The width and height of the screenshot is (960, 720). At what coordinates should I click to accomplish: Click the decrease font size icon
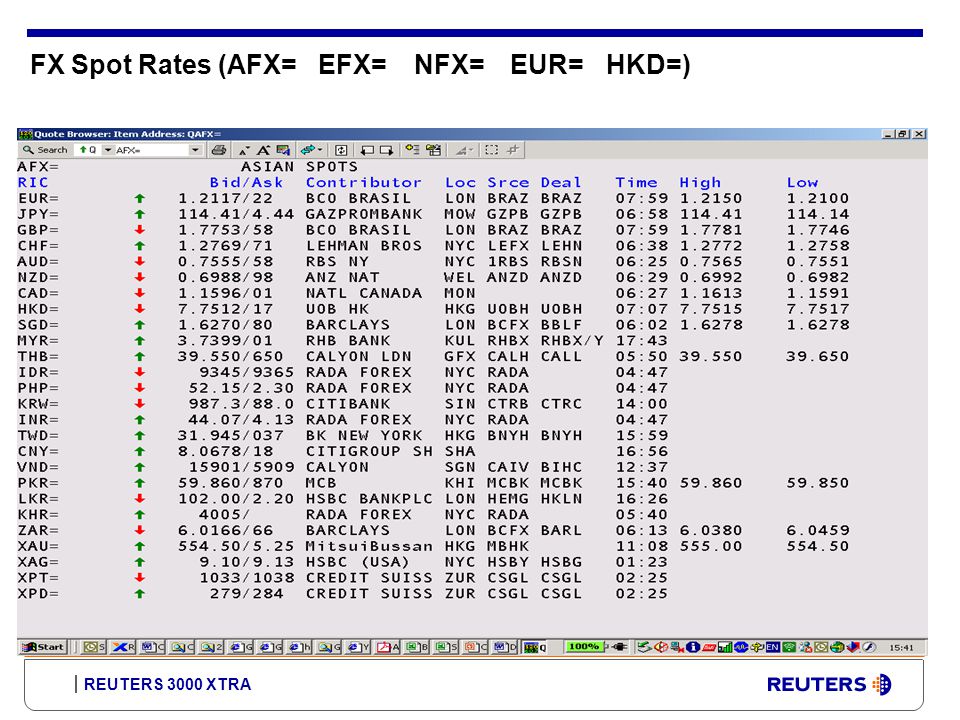pyautogui.click(x=244, y=150)
